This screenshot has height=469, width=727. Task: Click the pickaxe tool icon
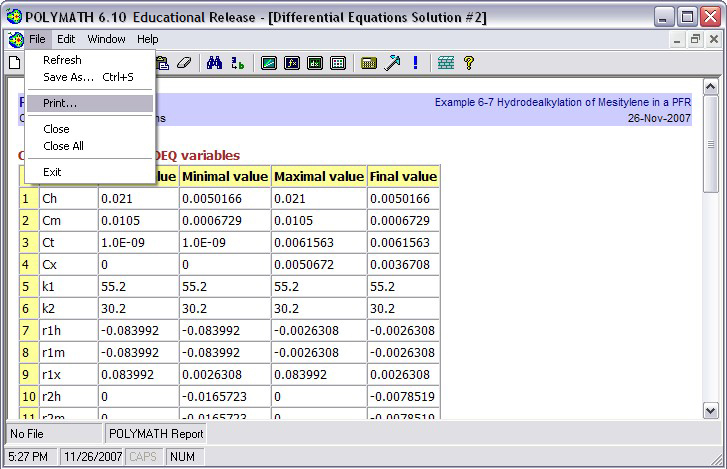tap(392, 62)
